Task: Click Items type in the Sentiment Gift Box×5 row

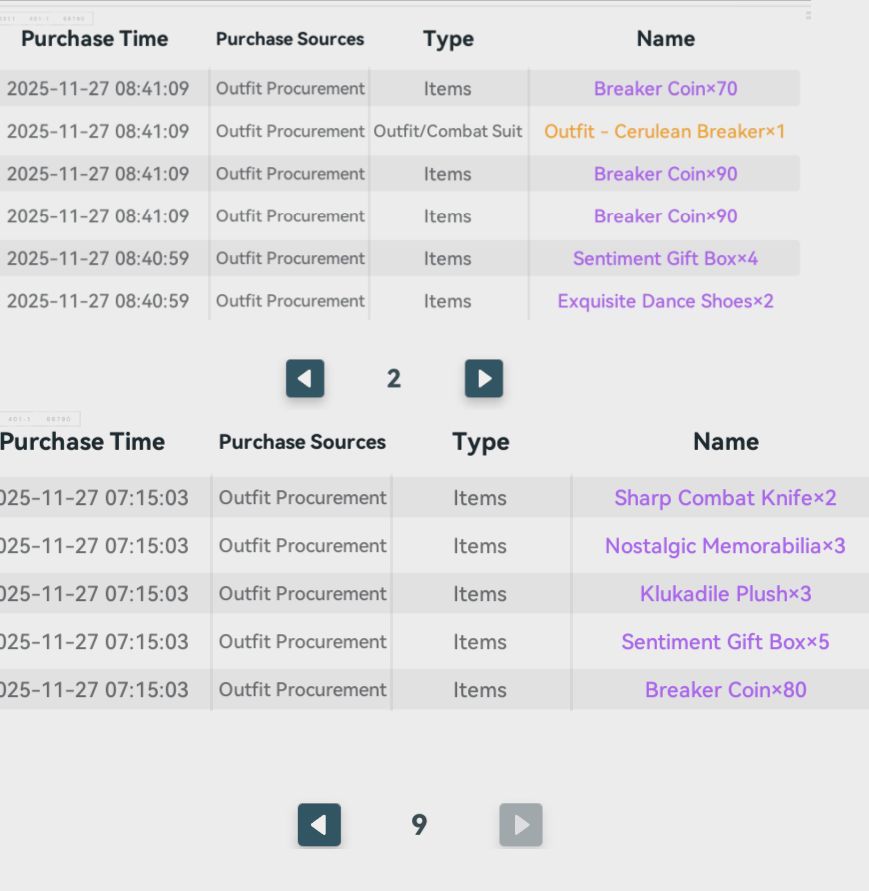Action: pos(480,642)
